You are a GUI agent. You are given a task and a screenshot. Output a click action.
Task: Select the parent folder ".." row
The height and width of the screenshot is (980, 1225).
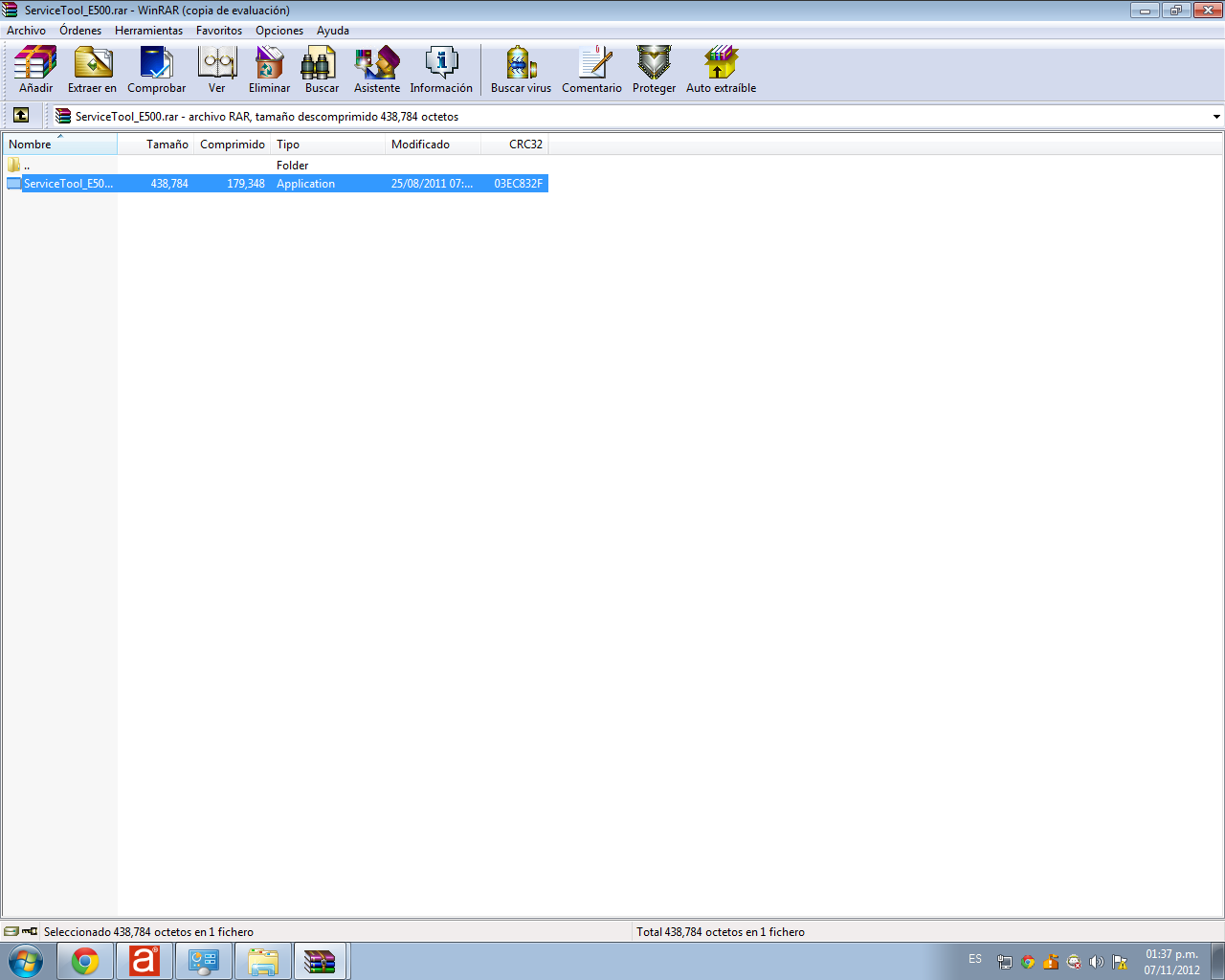(276, 165)
